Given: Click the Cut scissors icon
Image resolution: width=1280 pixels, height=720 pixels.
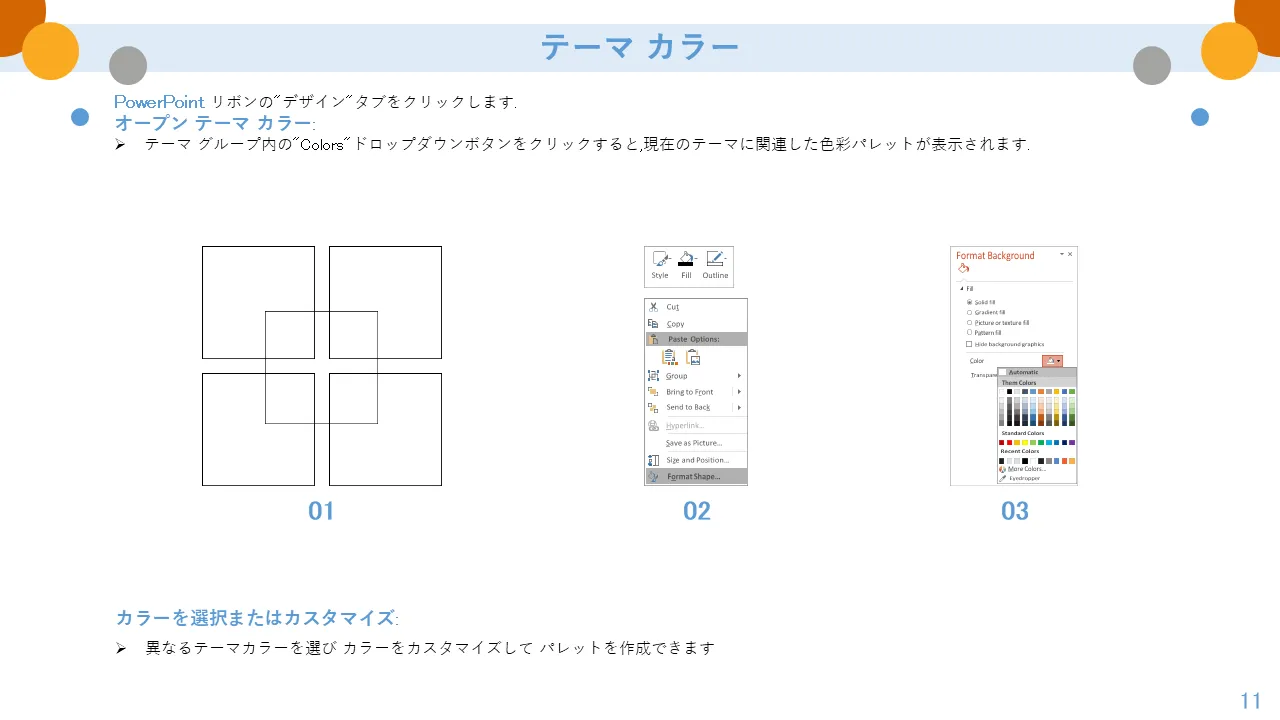Looking at the screenshot, I should [653, 307].
